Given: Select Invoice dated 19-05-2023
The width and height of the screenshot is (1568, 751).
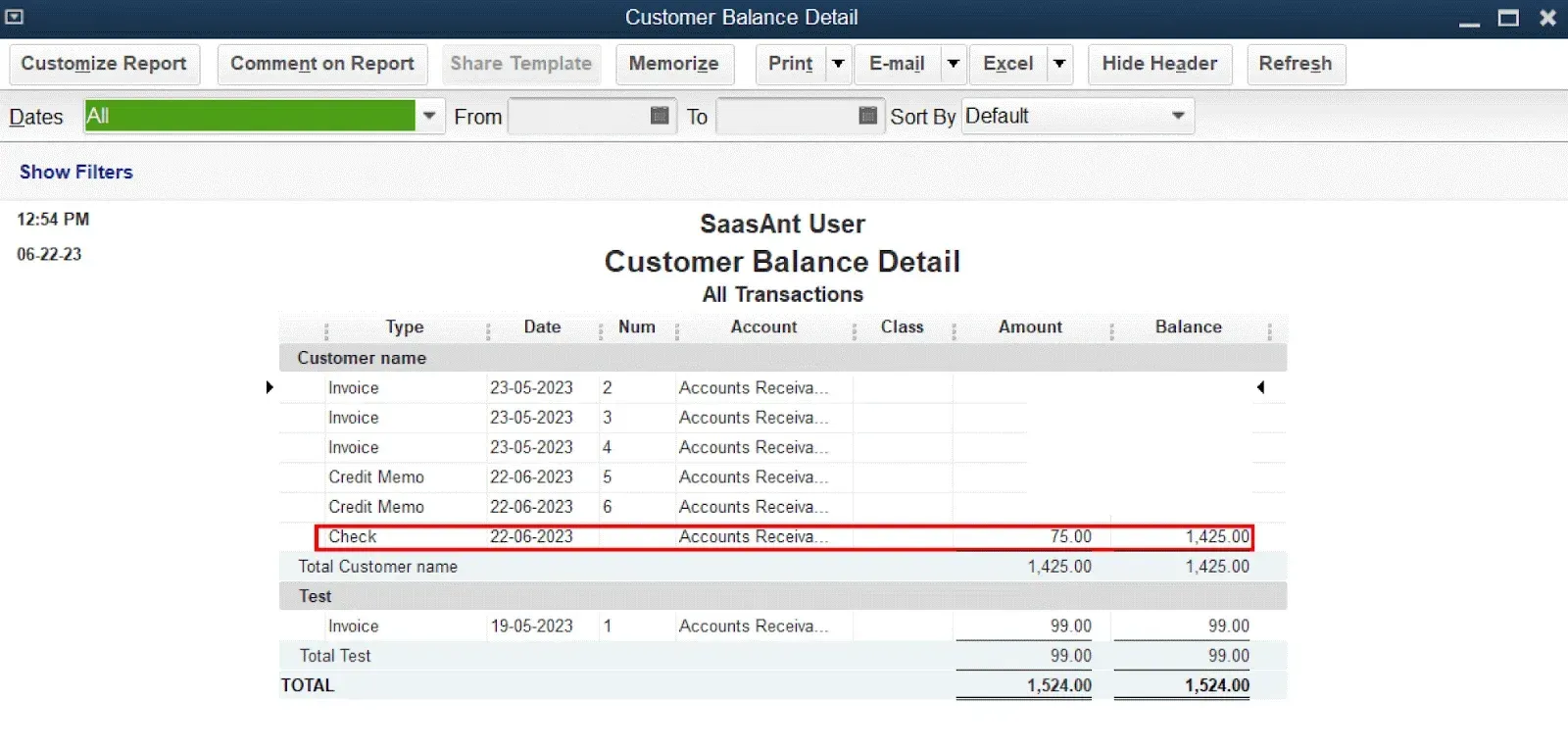Looking at the screenshot, I should click(782, 626).
